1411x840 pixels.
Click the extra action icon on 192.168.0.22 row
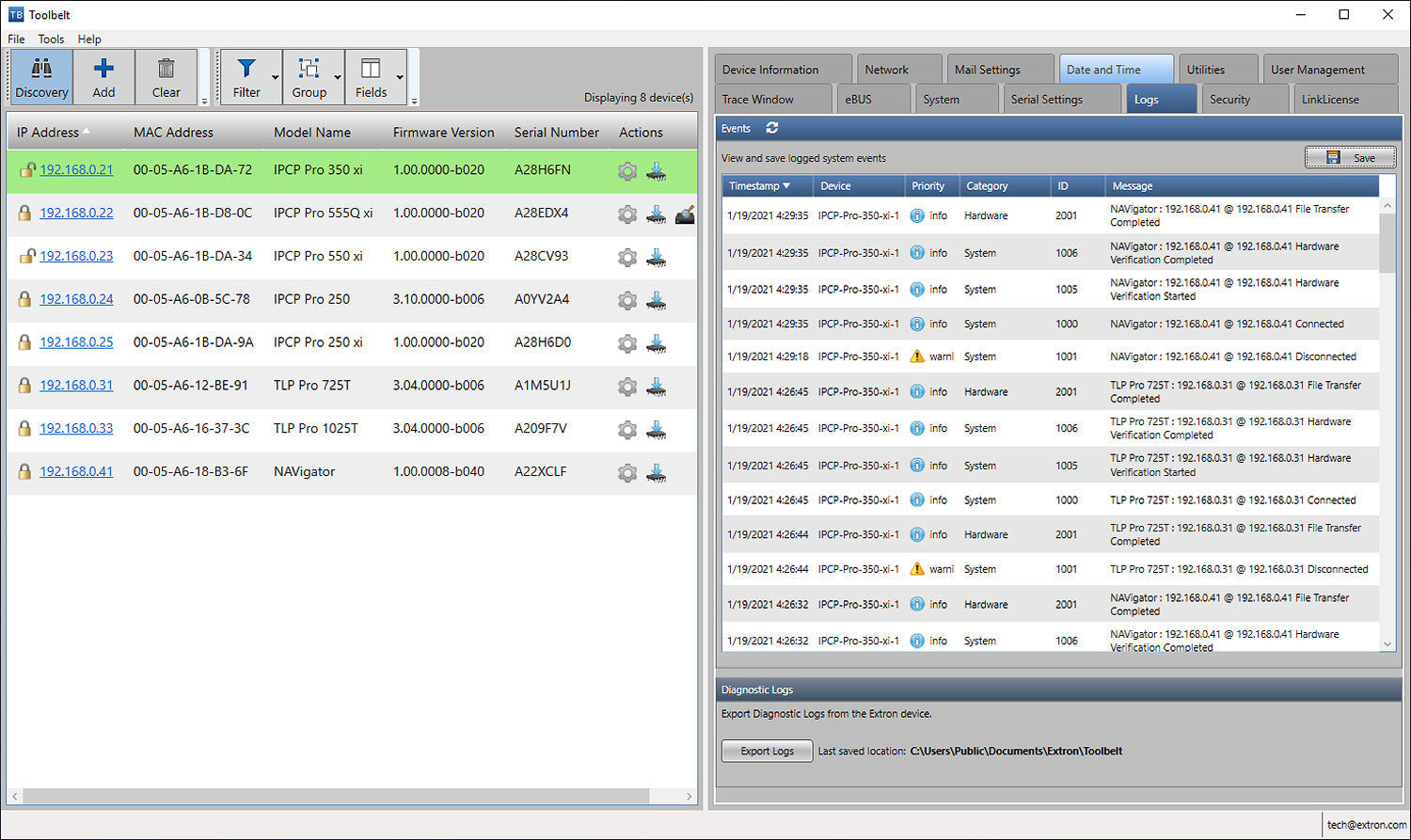(685, 214)
